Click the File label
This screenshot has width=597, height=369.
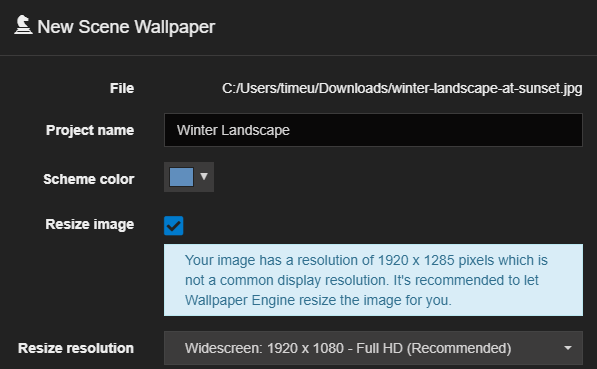122,88
